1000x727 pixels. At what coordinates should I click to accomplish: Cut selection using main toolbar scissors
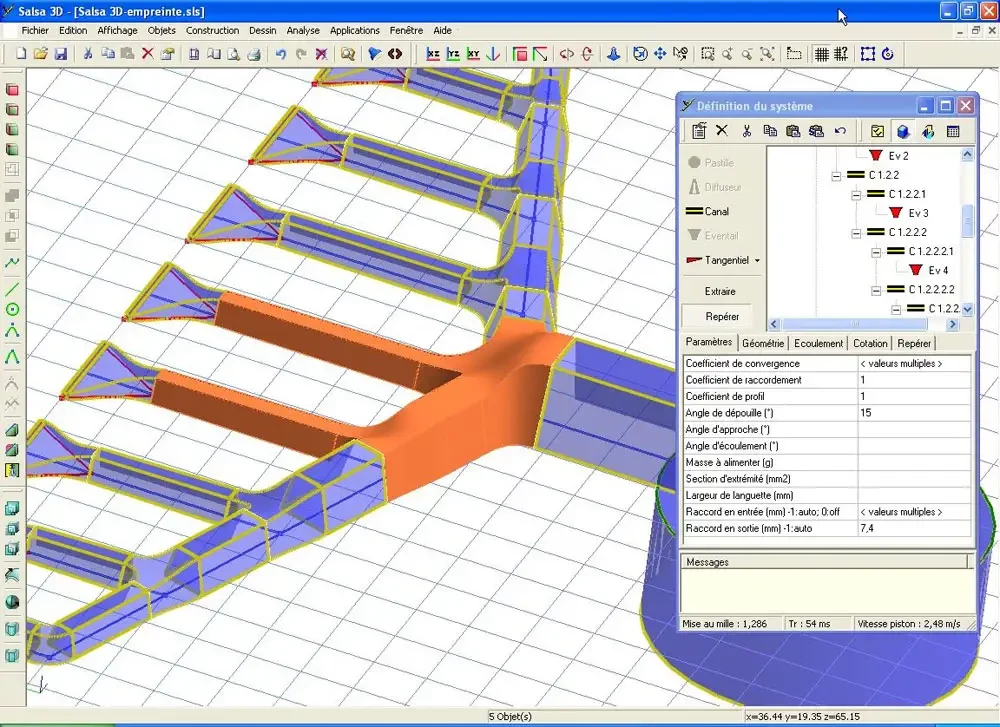(88, 54)
